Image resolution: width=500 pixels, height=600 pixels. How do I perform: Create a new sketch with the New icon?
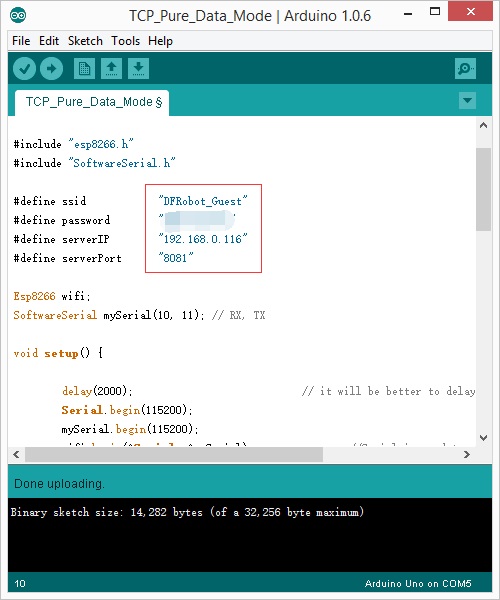84,69
